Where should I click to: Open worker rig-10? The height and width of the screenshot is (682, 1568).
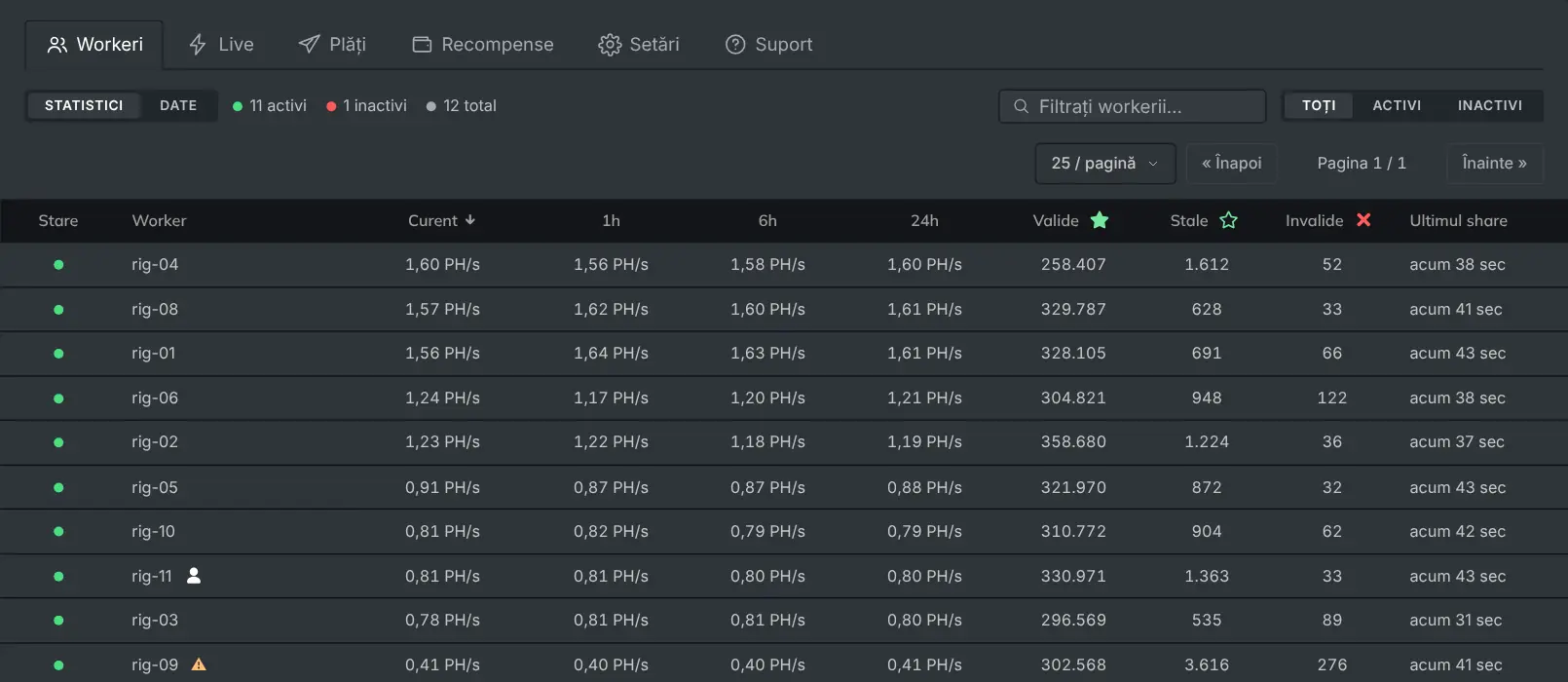pos(153,532)
